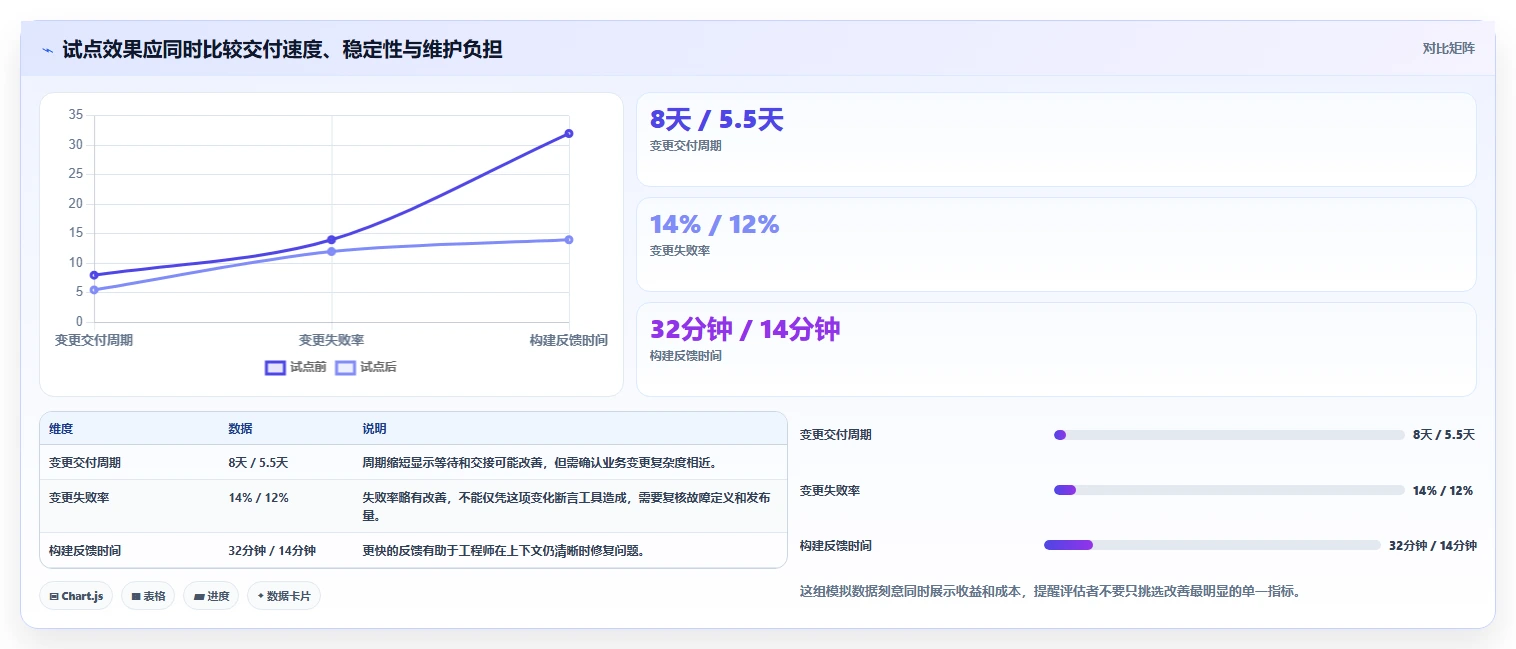Screen dimensions: 1516x649
Task: Click the 维度 table column header
Action: coord(61,429)
